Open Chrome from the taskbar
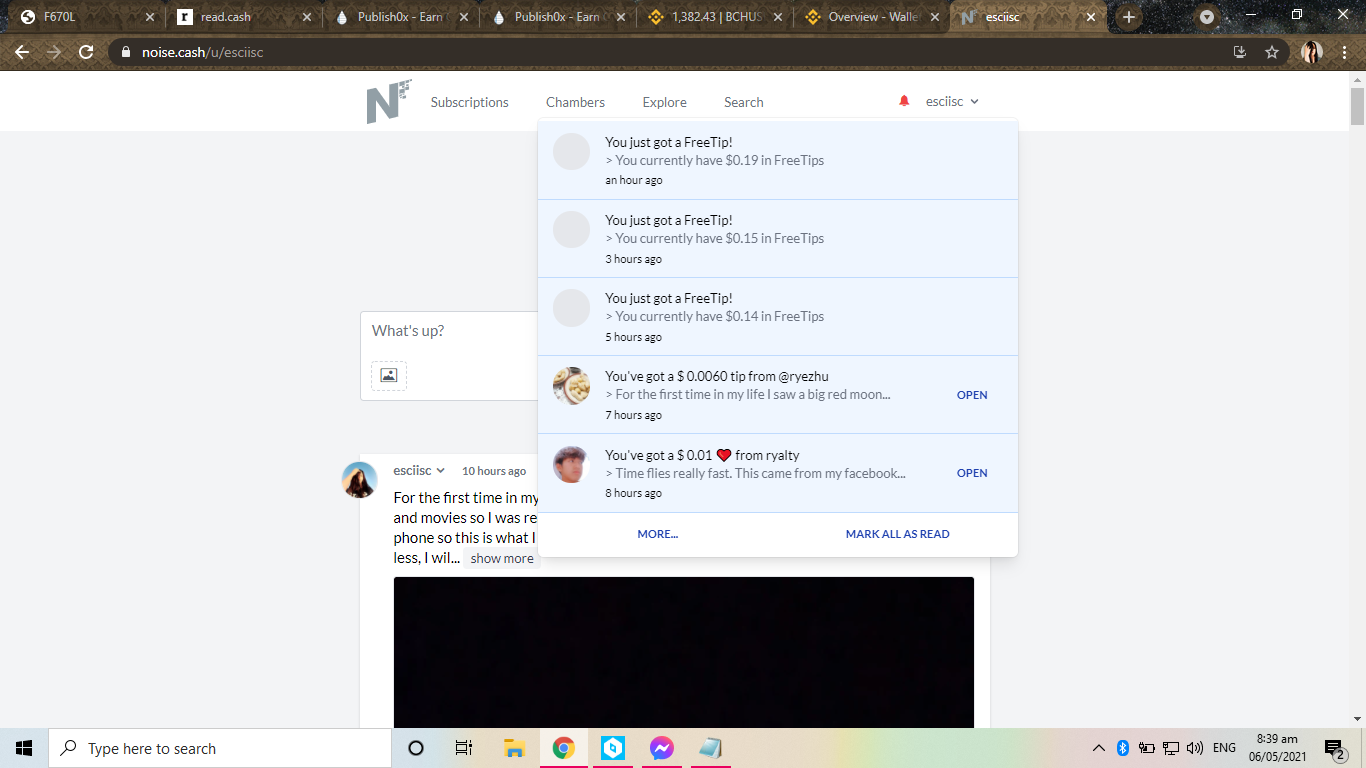This screenshot has height=768, width=1366. coord(563,748)
